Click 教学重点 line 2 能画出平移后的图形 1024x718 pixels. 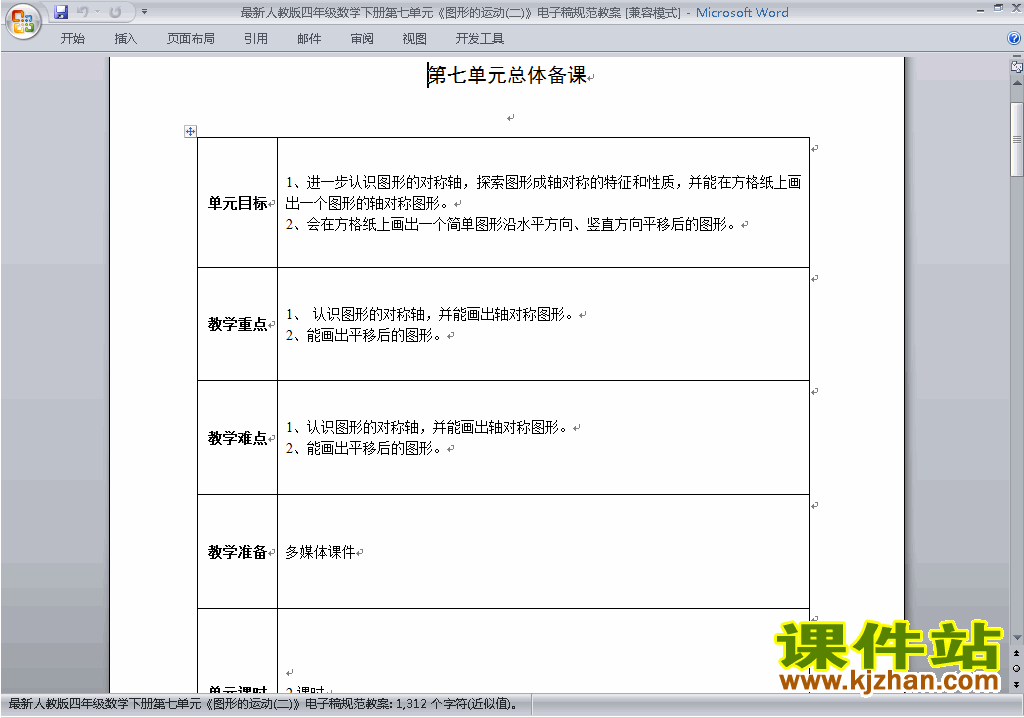[364, 335]
